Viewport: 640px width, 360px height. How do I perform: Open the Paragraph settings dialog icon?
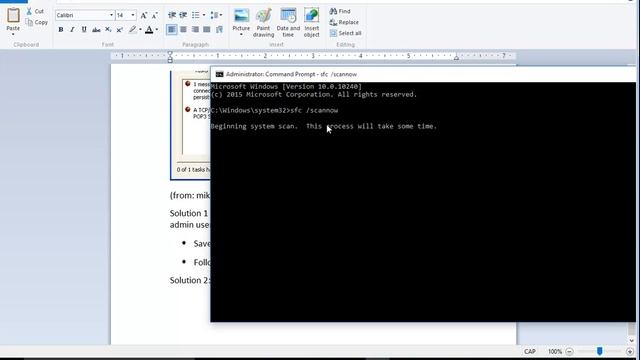[219, 29]
